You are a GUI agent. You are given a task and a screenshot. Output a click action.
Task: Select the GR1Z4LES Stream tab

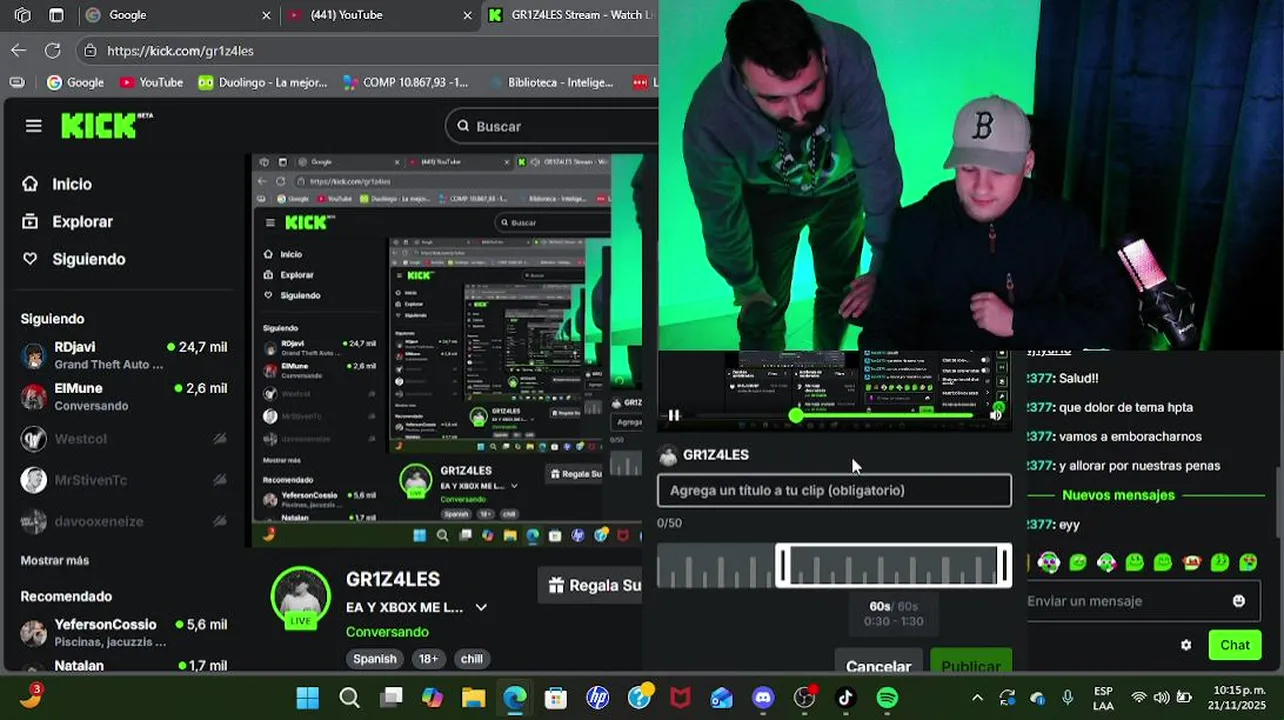pos(570,15)
